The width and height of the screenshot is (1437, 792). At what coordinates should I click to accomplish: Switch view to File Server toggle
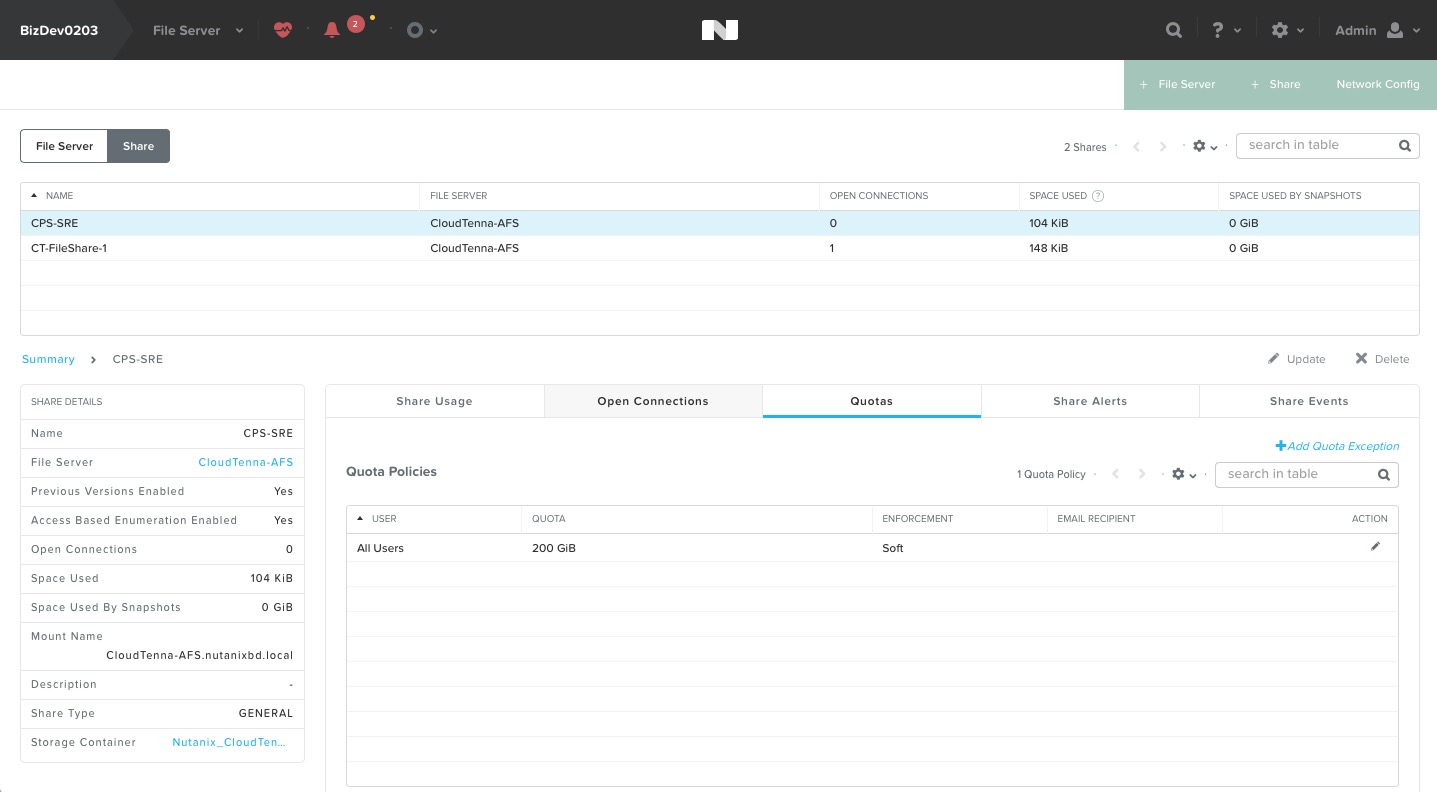(x=64, y=146)
